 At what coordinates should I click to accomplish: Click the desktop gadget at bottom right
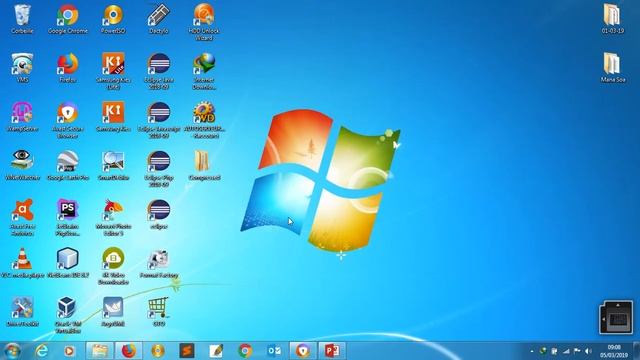(x=616, y=317)
